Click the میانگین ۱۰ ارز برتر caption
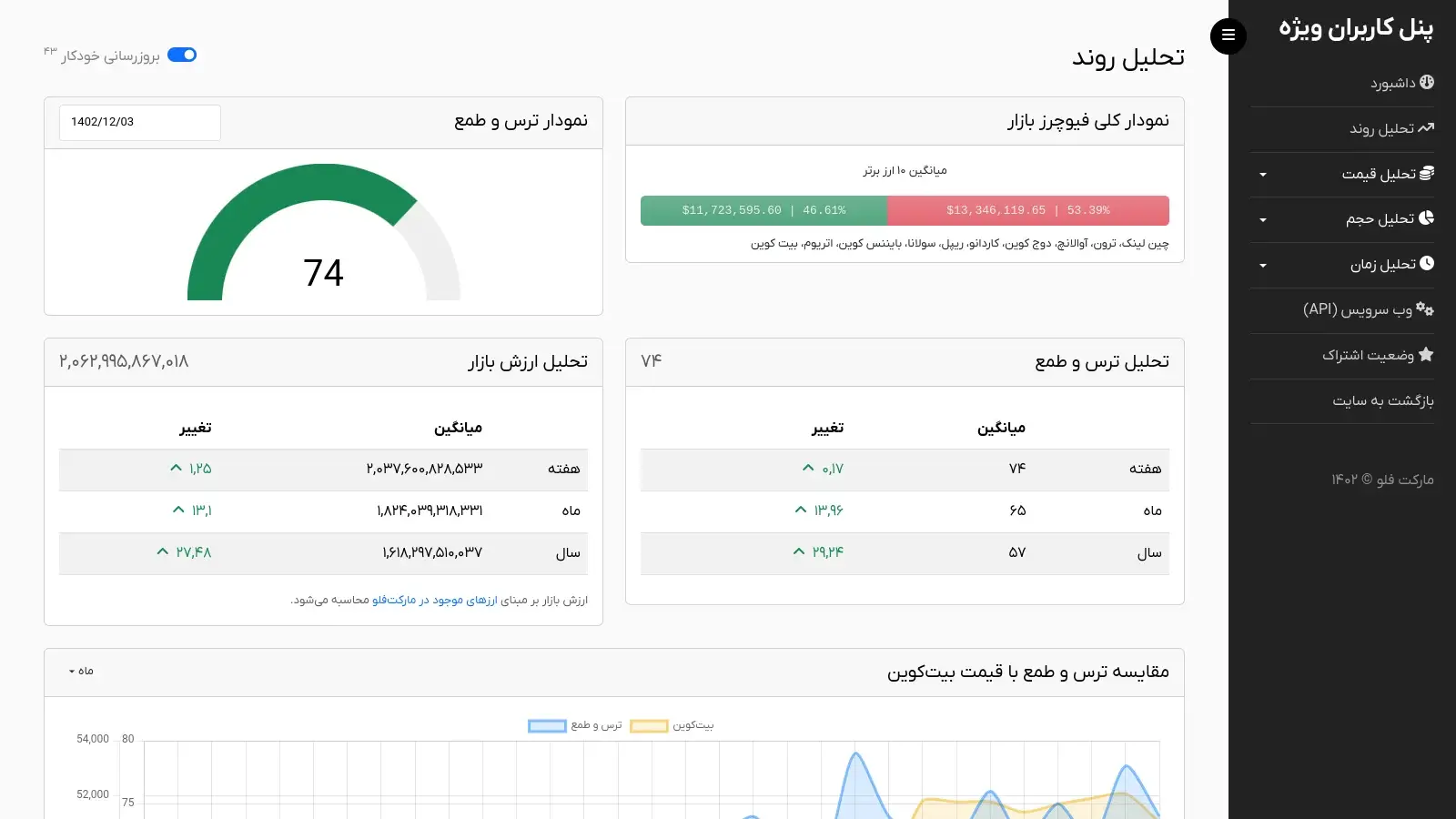The width and height of the screenshot is (1456, 819). click(905, 170)
